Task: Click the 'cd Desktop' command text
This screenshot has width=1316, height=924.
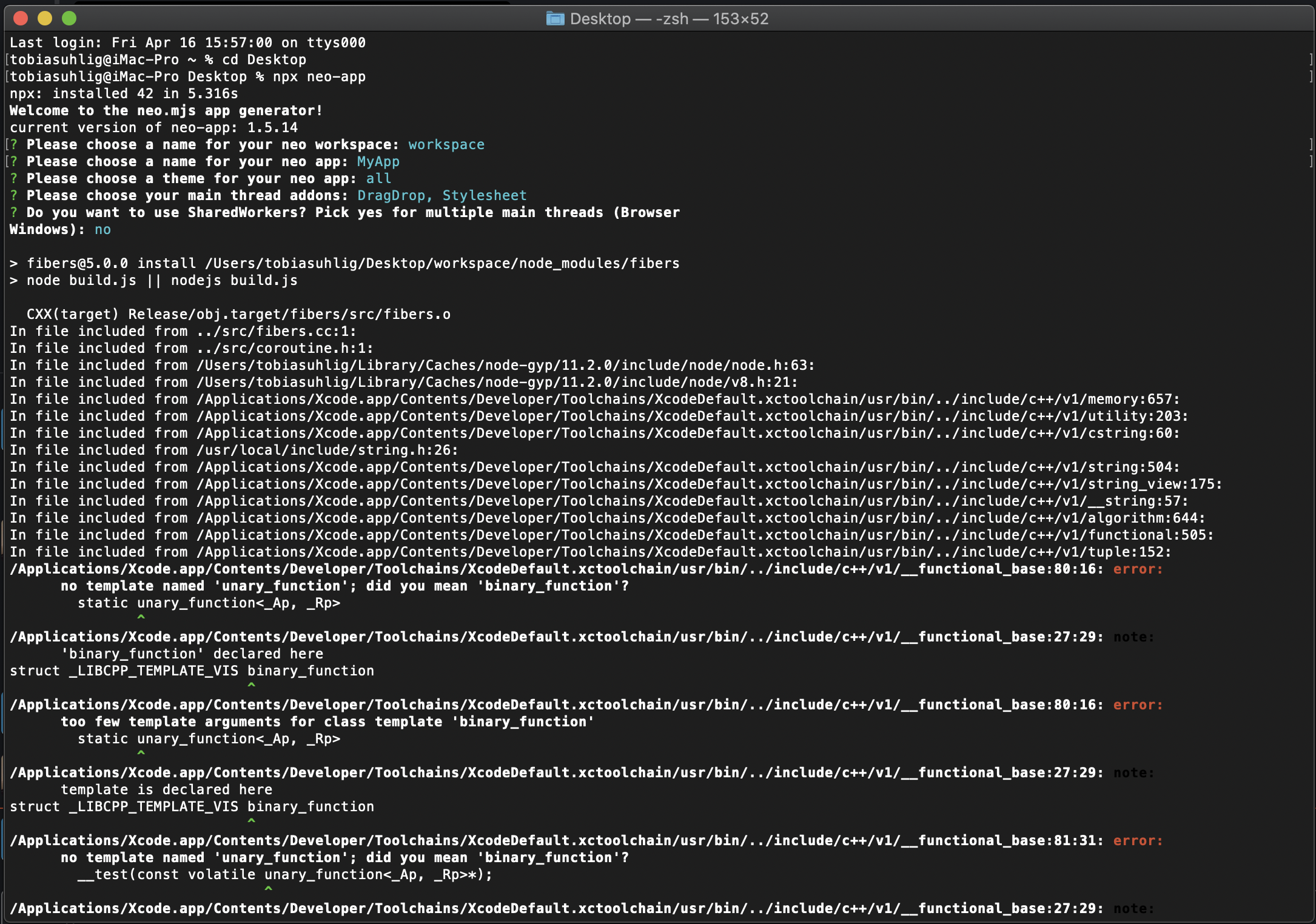Action: pyautogui.click(x=264, y=59)
